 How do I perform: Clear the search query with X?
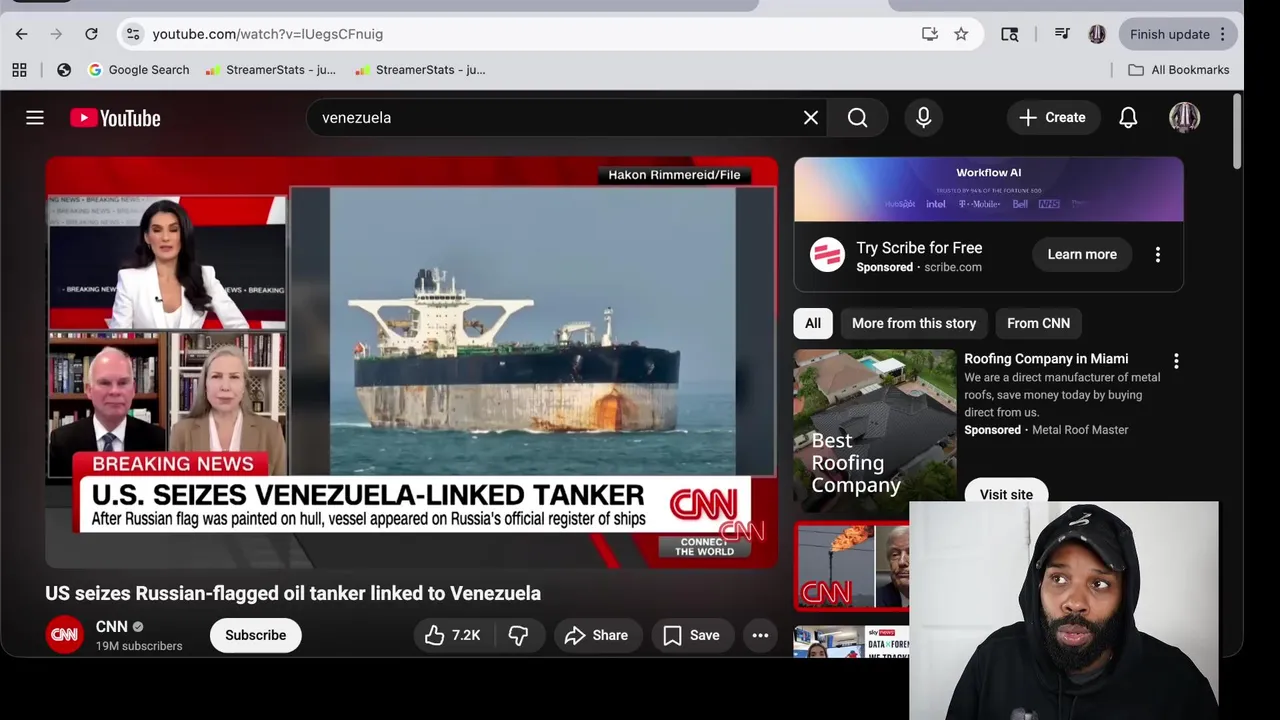(811, 118)
